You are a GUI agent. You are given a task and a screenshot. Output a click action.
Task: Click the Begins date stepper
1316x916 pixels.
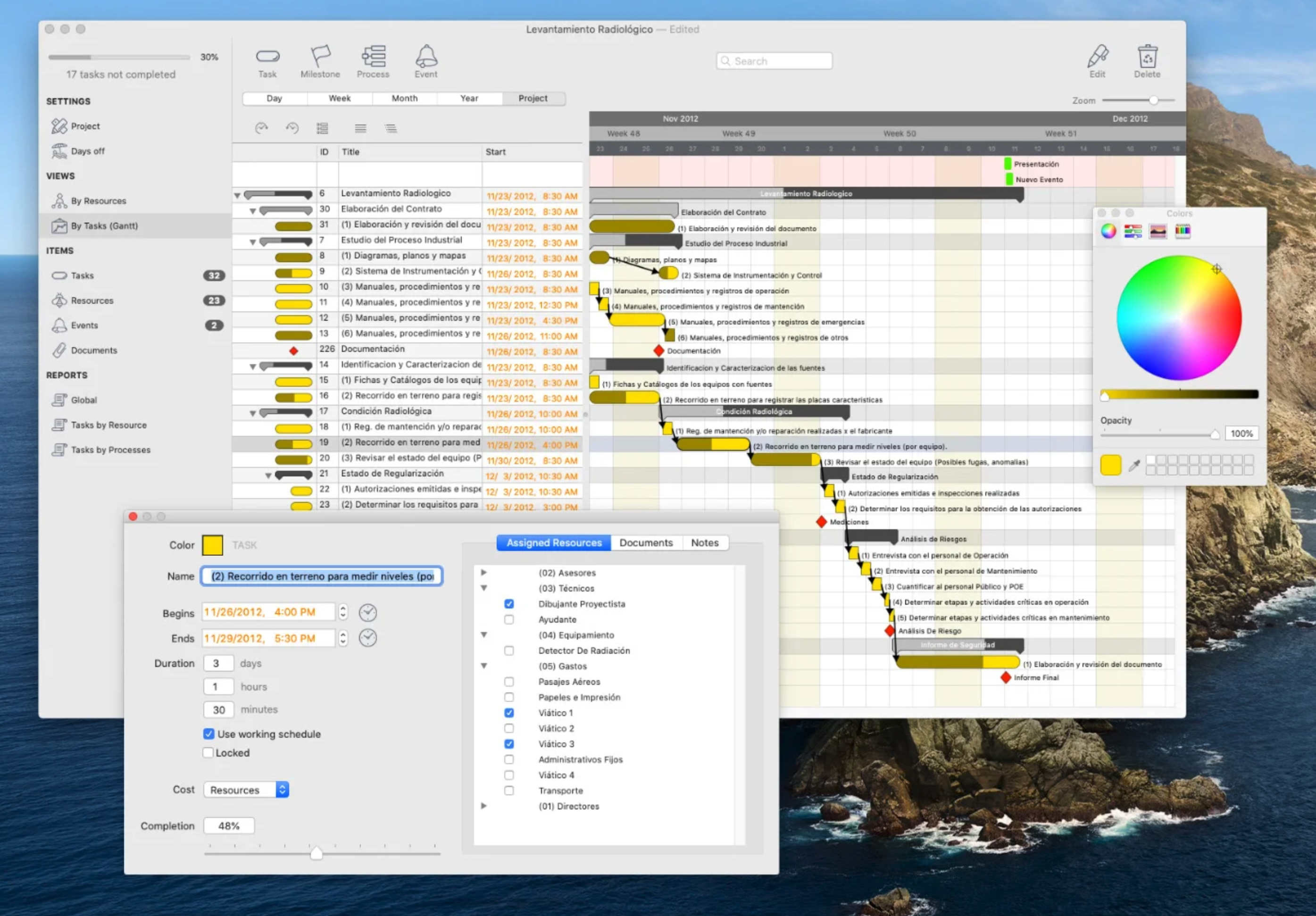coord(343,612)
